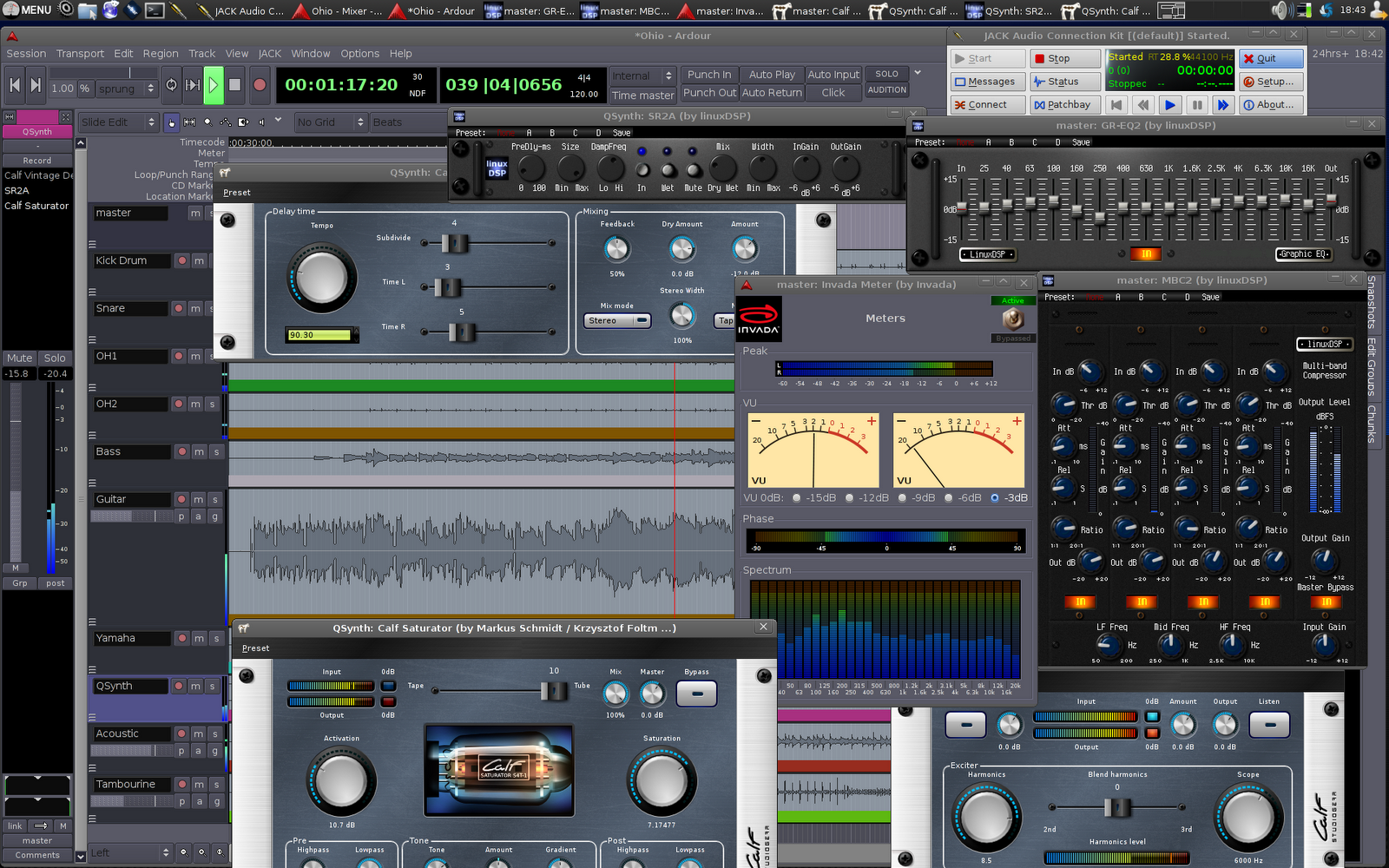Open Ardour's Transport menu
This screenshot has height=868, width=1389.
[x=80, y=53]
